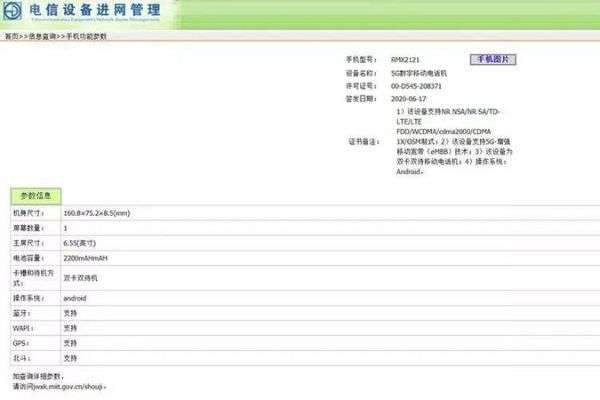Open 信息查询 in the breadcrumb
600x400 pixels.
point(42,36)
